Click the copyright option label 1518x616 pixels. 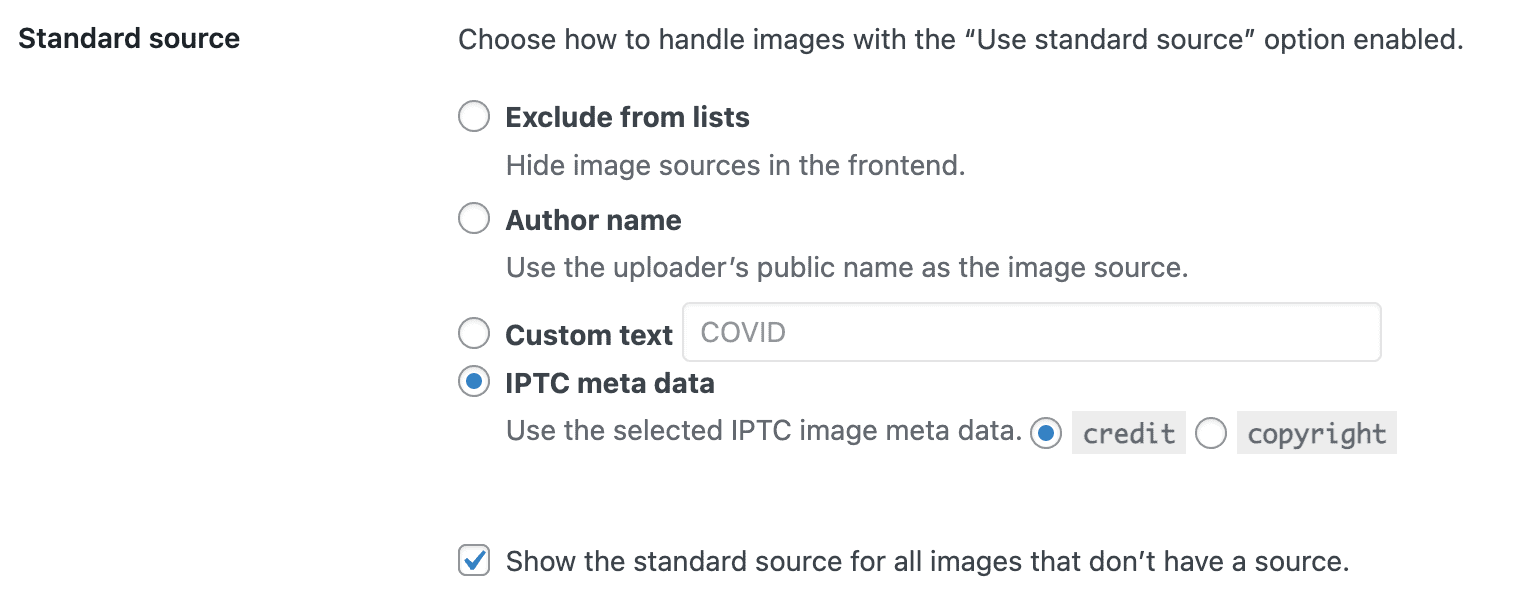tap(1316, 432)
